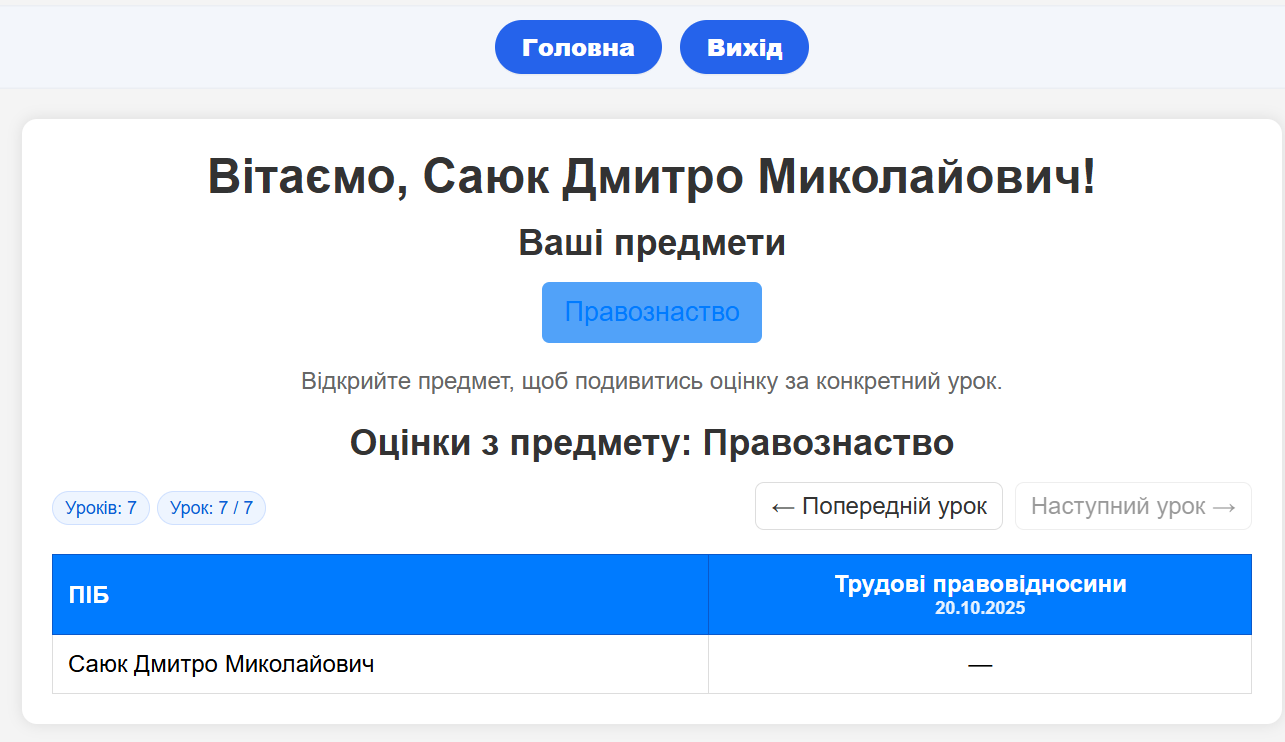
Task: Click the Ваші предмети heading
Action: [x=651, y=243]
